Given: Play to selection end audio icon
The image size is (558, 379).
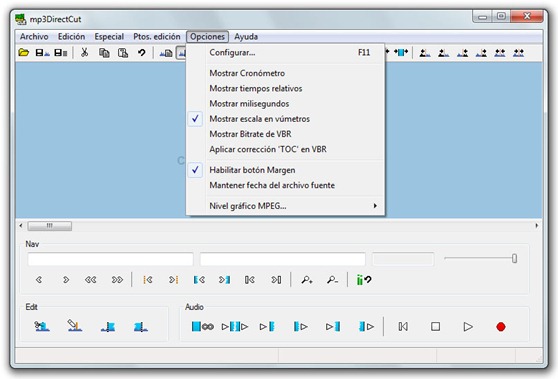Looking at the screenshot, I should coord(333,326).
